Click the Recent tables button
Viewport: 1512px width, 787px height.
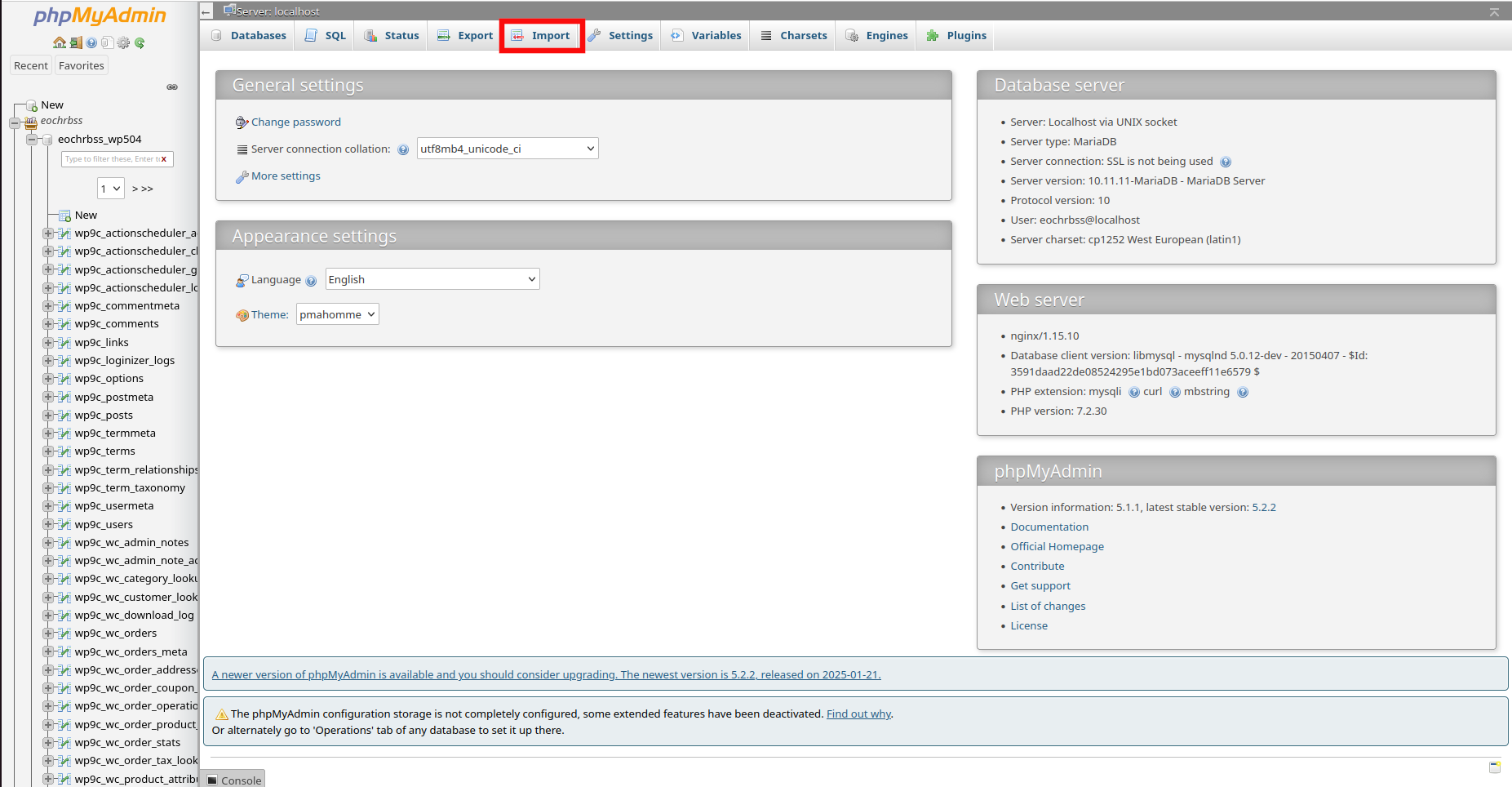tap(31, 66)
